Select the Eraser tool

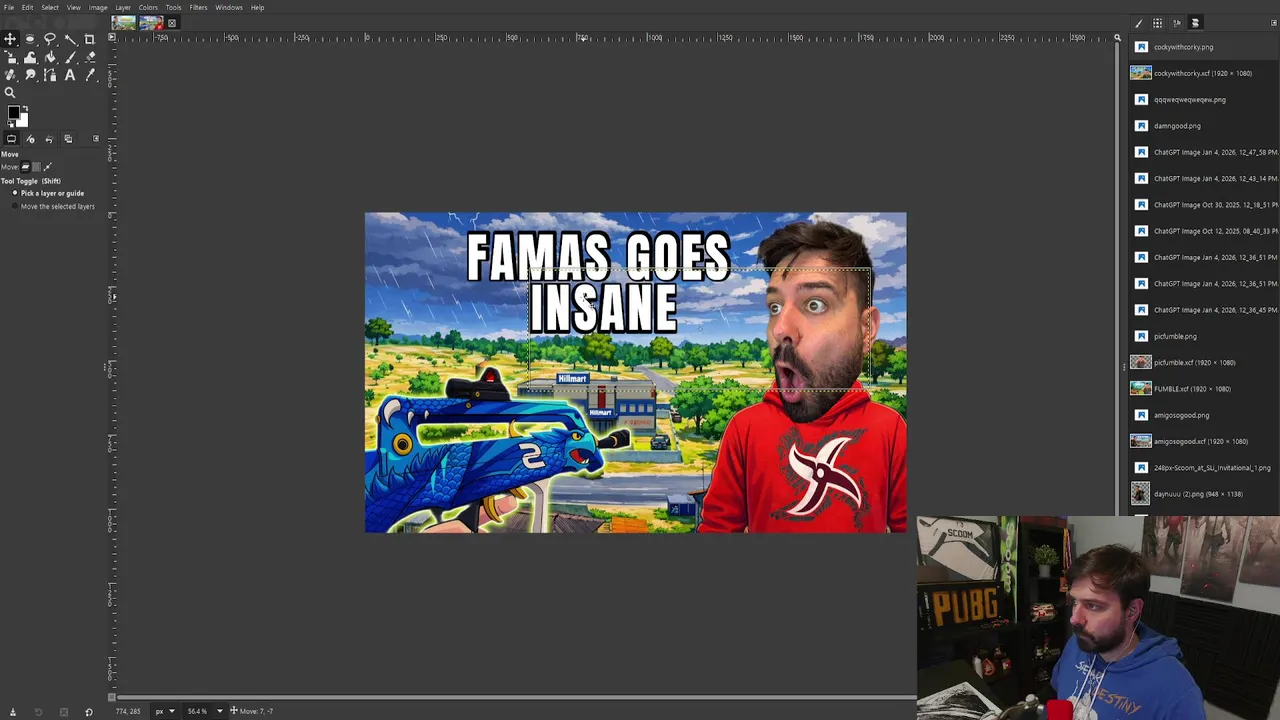(89, 57)
